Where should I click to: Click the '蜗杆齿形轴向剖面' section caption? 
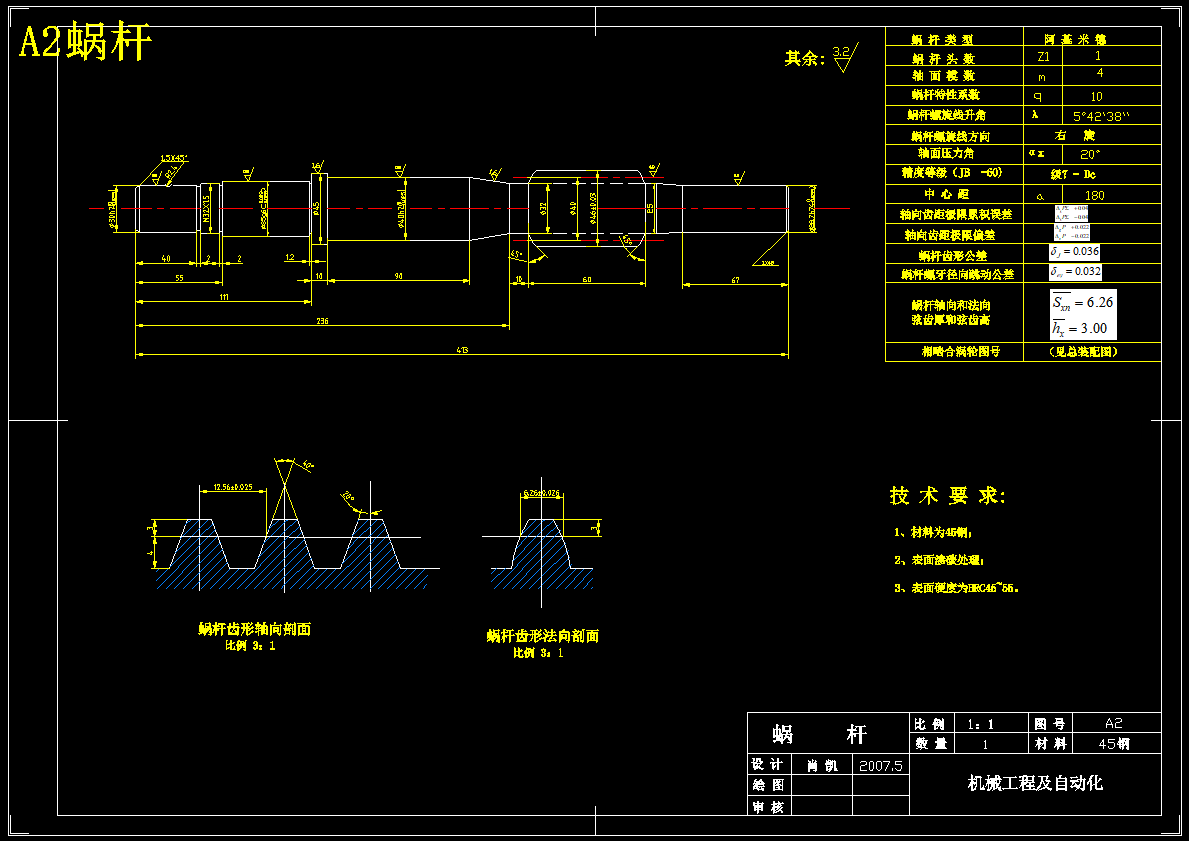pos(255,629)
